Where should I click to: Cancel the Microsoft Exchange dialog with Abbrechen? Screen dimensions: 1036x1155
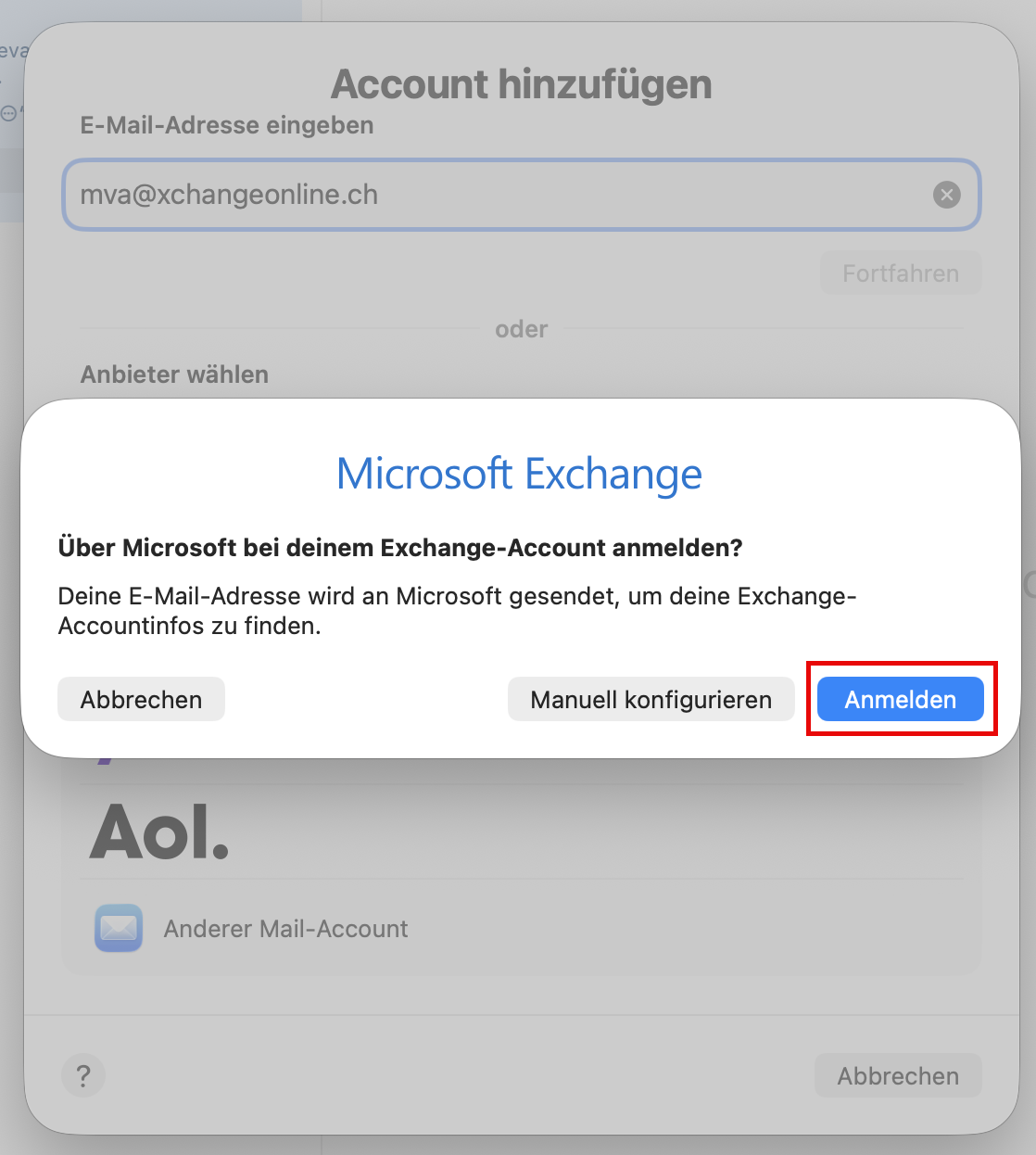[x=141, y=699]
